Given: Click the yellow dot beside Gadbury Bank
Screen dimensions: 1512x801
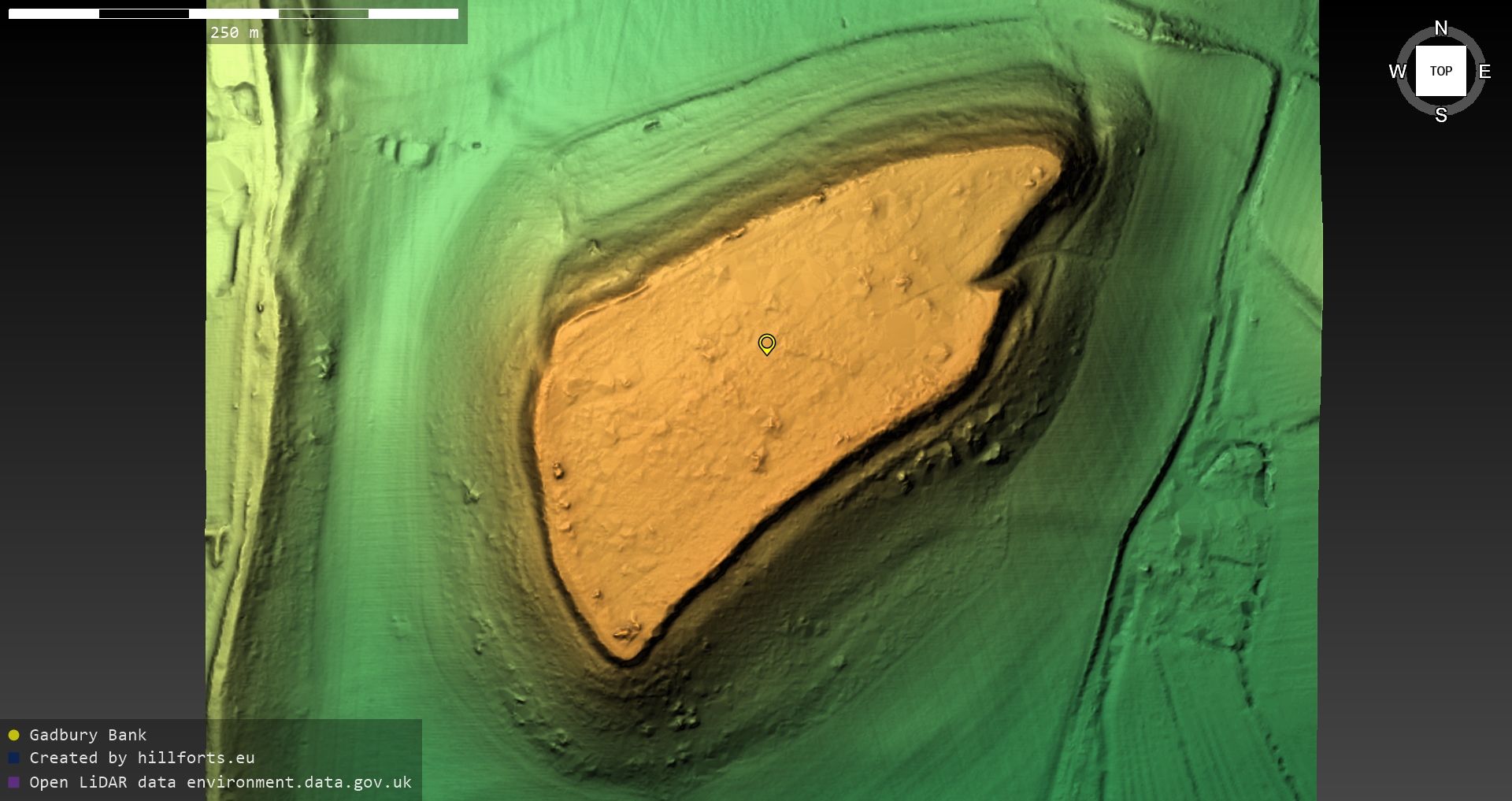Looking at the screenshot, I should click(x=13, y=735).
